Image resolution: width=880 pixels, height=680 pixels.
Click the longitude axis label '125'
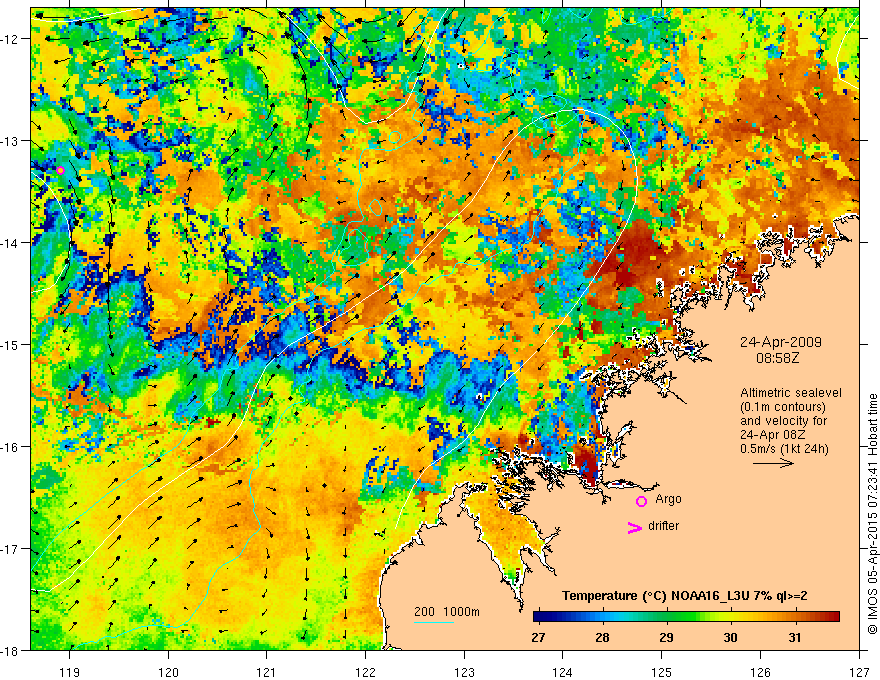662,672
